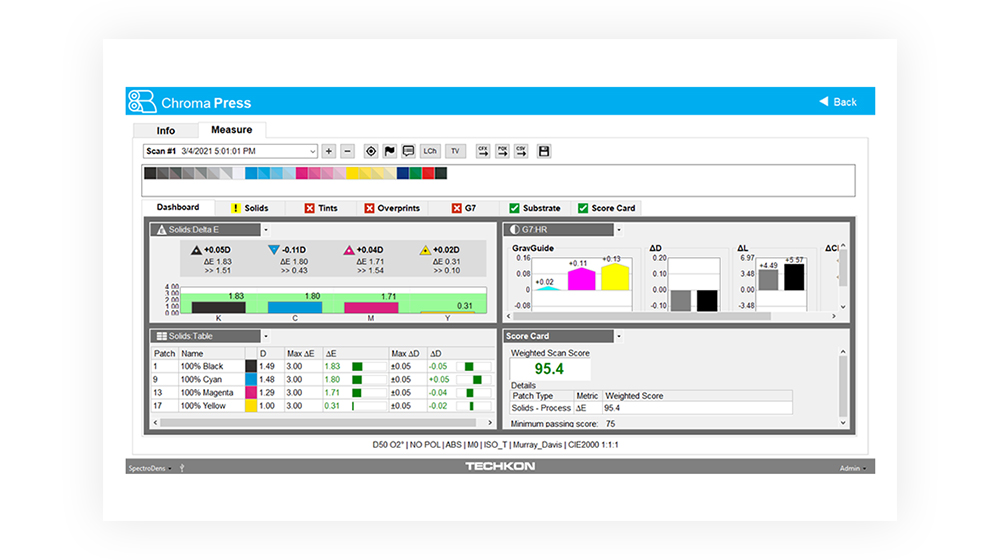Select the 100% Magenta color swatch
The width and height of the screenshot is (1000, 560).
[x=251, y=393]
